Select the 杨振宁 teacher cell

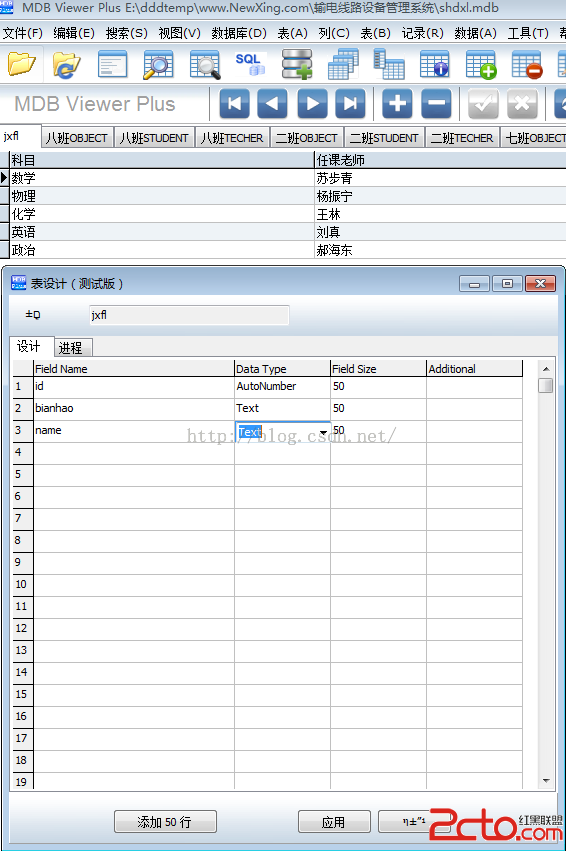click(440, 196)
